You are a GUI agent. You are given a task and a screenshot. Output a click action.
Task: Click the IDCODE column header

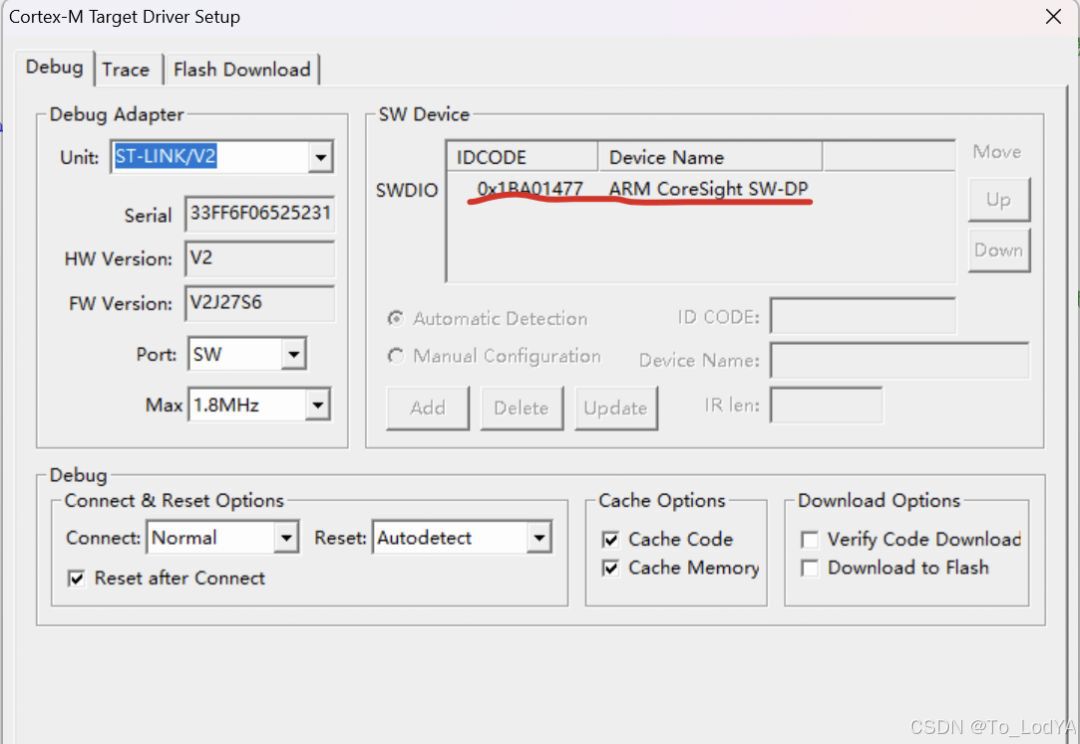[522, 157]
